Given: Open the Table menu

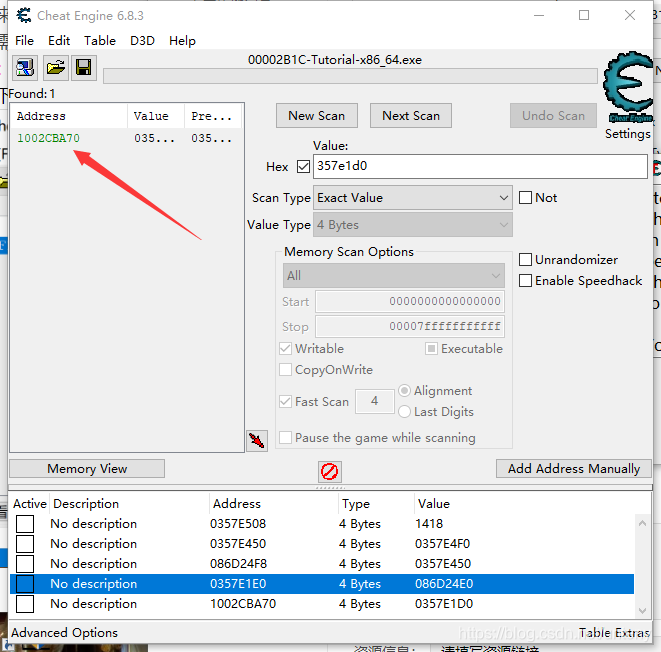Looking at the screenshot, I should 100,41.
